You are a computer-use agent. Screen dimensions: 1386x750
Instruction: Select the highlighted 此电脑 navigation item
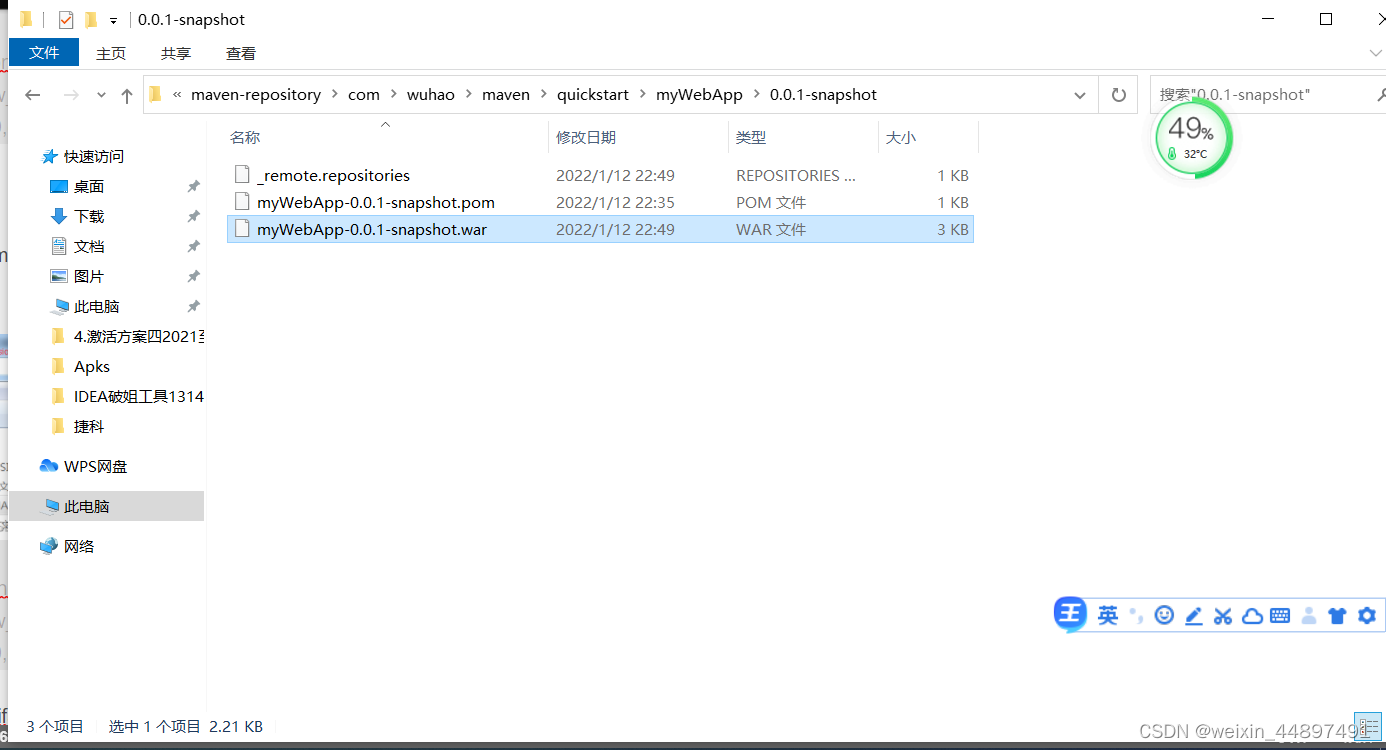[106, 506]
